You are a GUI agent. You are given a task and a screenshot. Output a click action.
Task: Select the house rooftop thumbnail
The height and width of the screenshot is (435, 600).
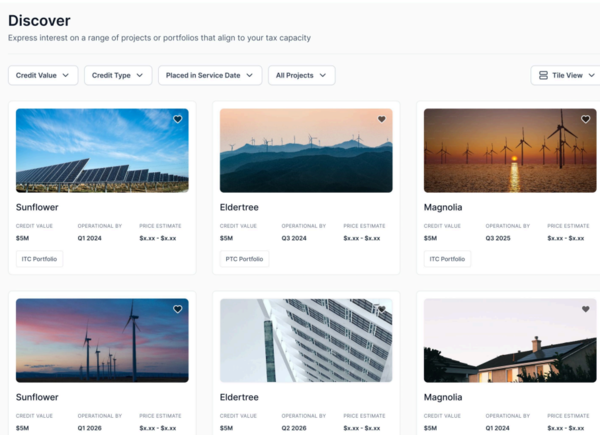tap(510, 341)
